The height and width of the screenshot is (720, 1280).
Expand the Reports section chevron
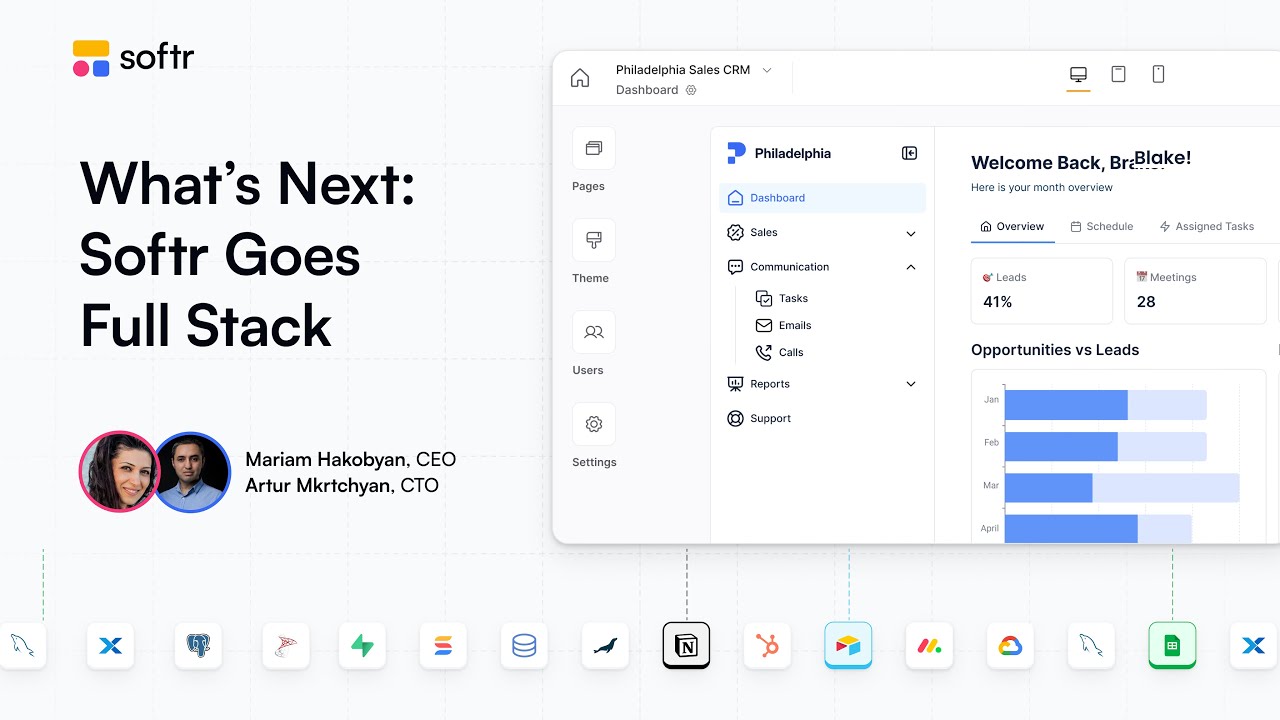point(911,384)
